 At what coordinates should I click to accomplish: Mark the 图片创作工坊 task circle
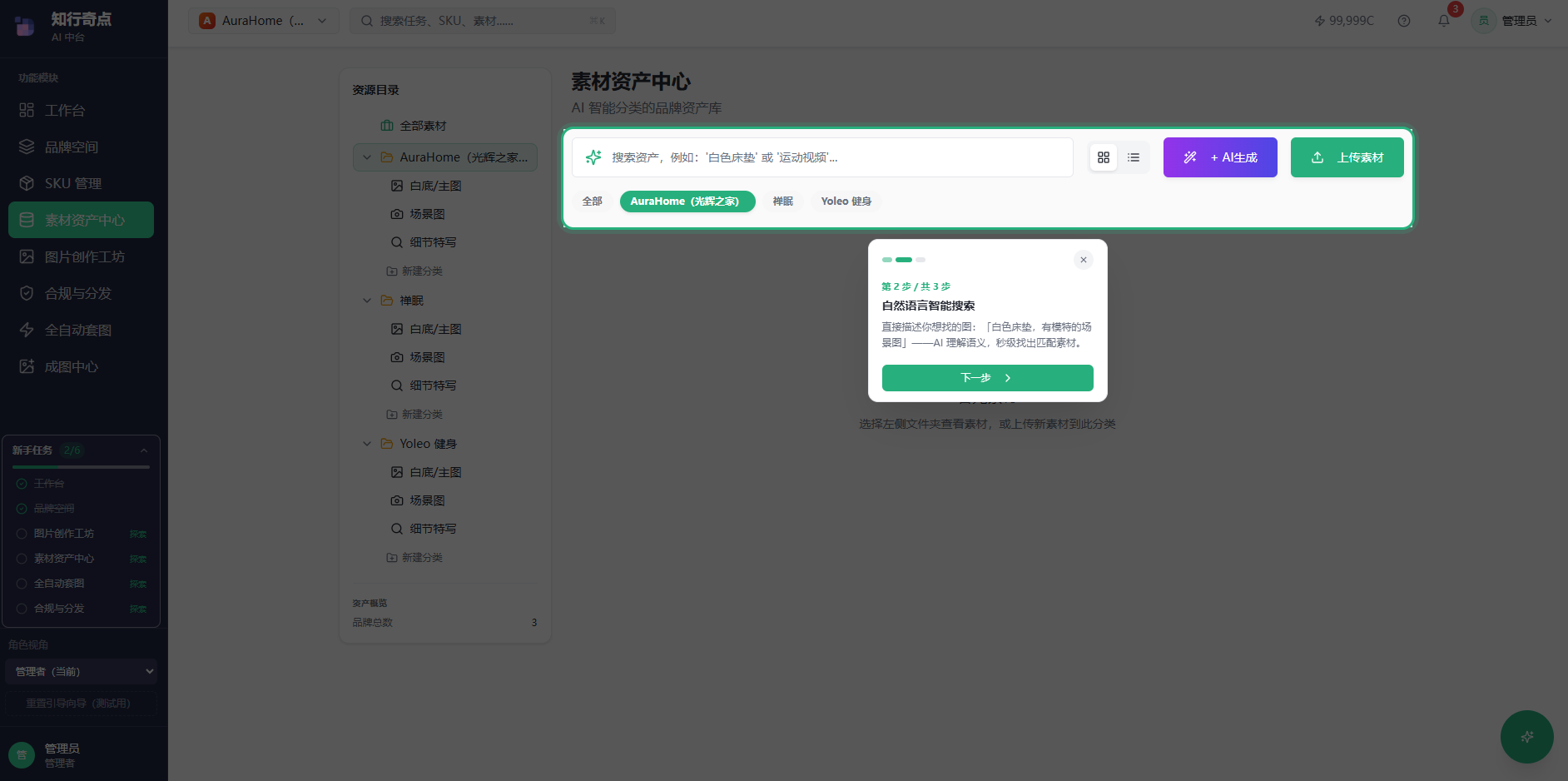[x=22, y=533]
